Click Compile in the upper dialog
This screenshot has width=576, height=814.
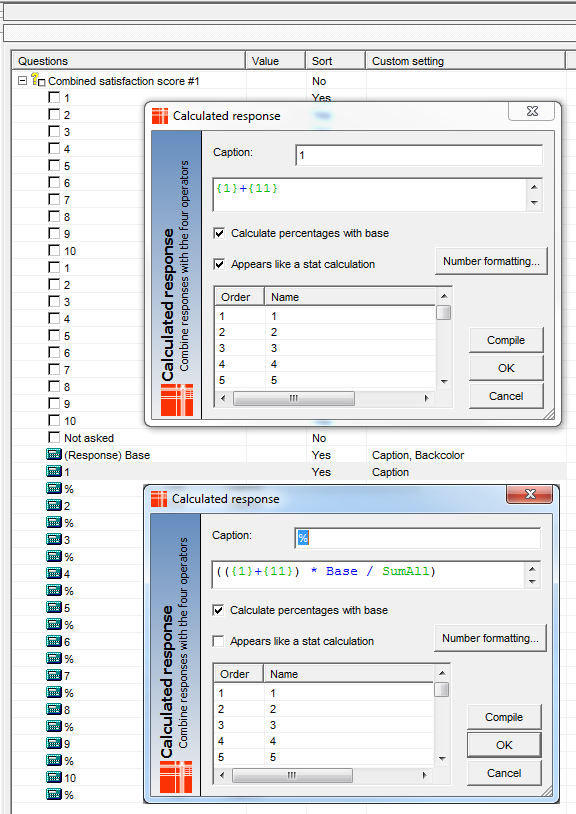(506, 340)
